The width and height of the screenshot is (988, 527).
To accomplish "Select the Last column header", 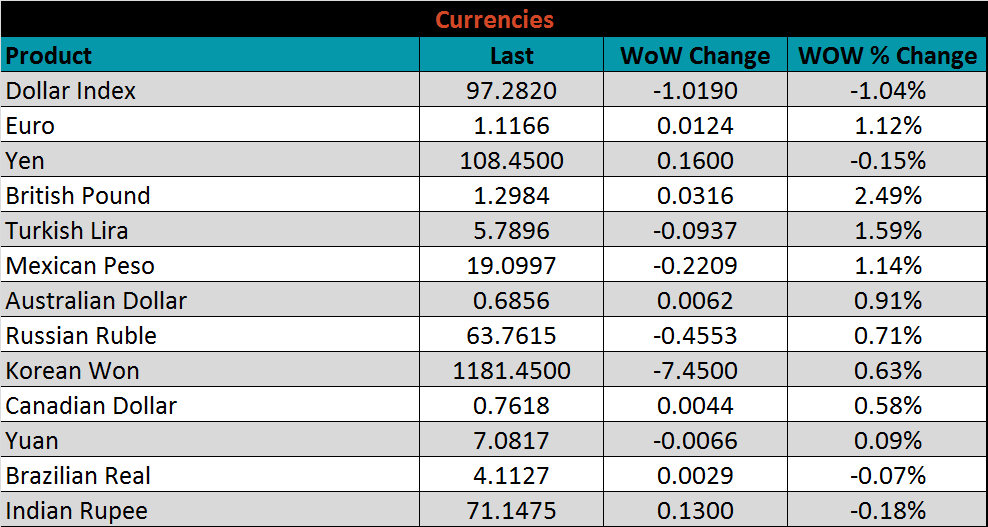I will [511, 56].
